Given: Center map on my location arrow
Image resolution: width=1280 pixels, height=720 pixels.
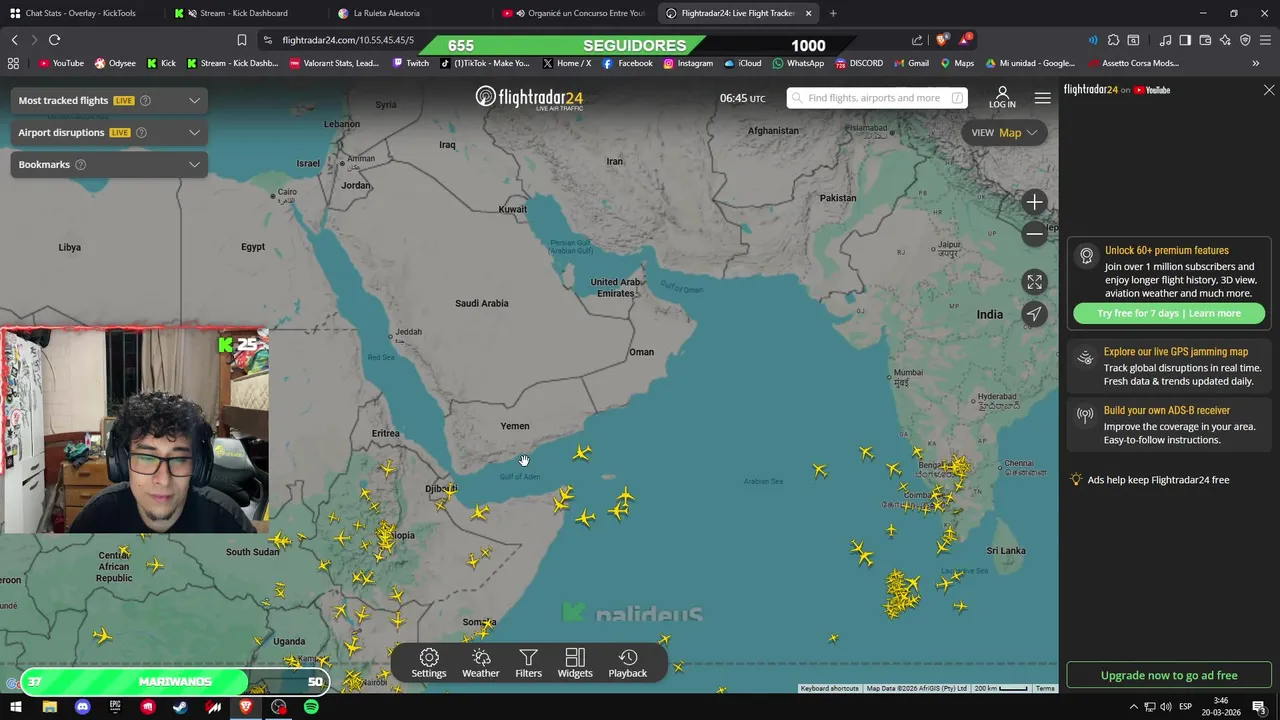Looking at the screenshot, I should [x=1035, y=314].
